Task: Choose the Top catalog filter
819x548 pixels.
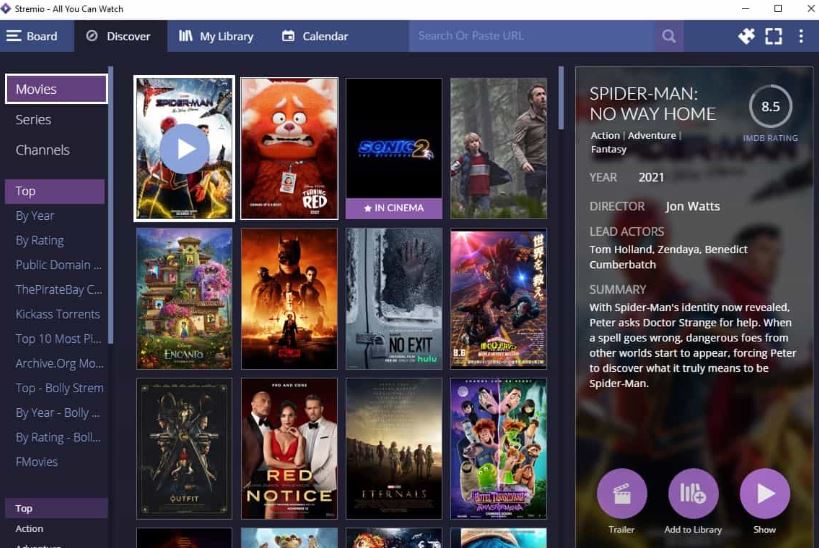Action: pos(54,191)
